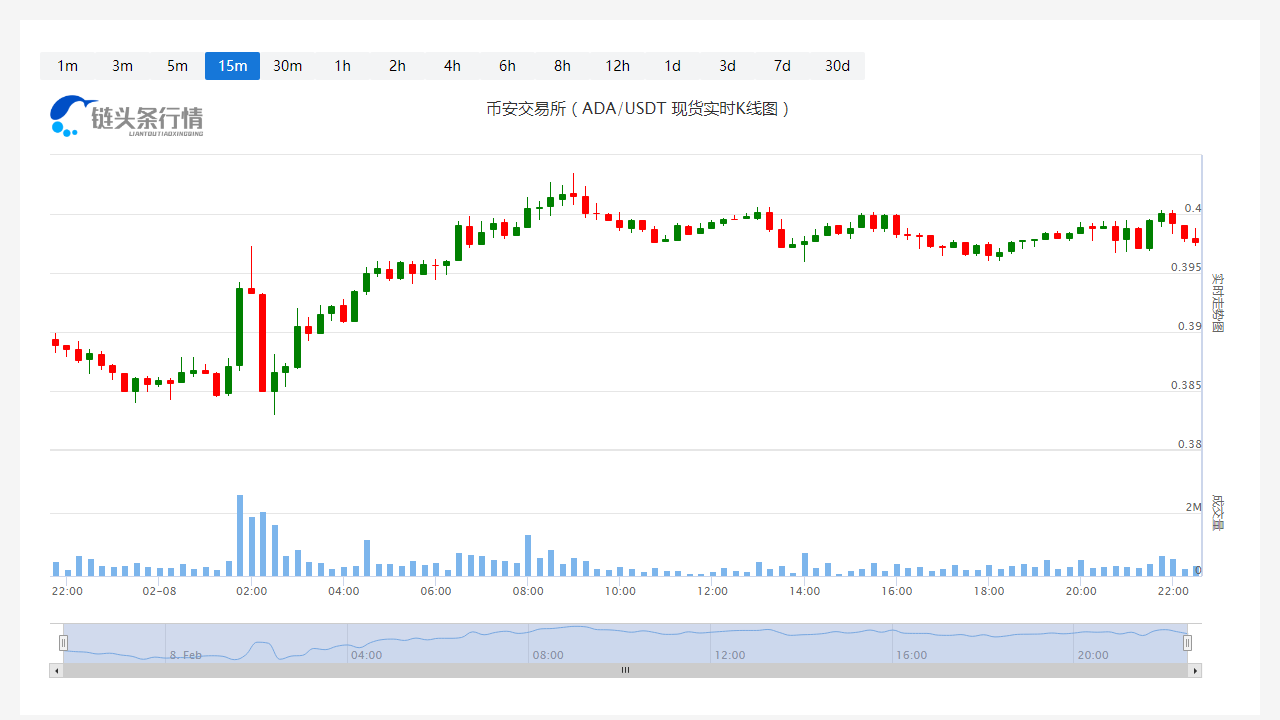Choose the 5m chart interval
This screenshot has width=1280, height=720.
(x=177, y=66)
